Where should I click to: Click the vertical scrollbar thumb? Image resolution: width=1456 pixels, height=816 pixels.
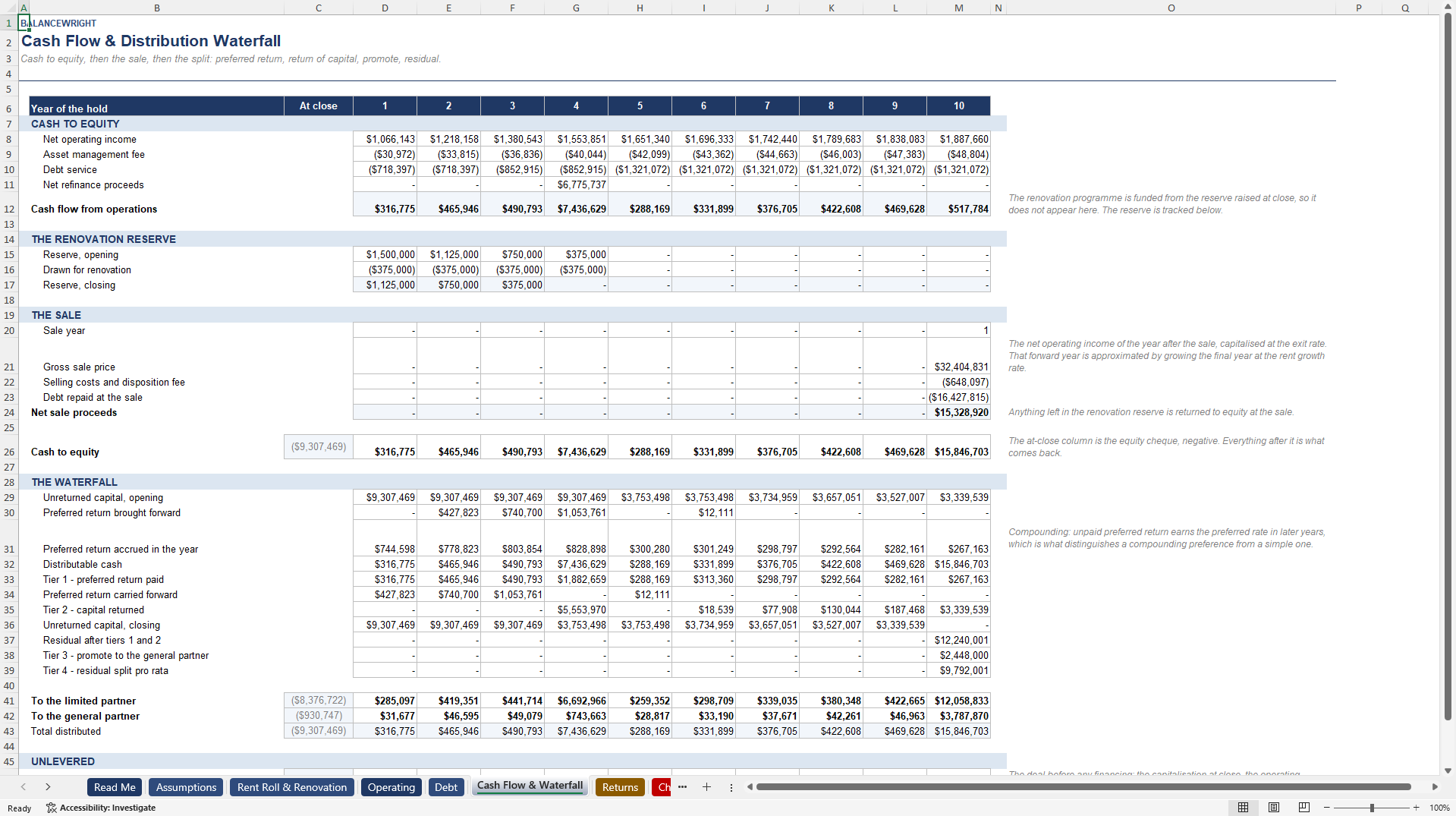[x=1448, y=367]
